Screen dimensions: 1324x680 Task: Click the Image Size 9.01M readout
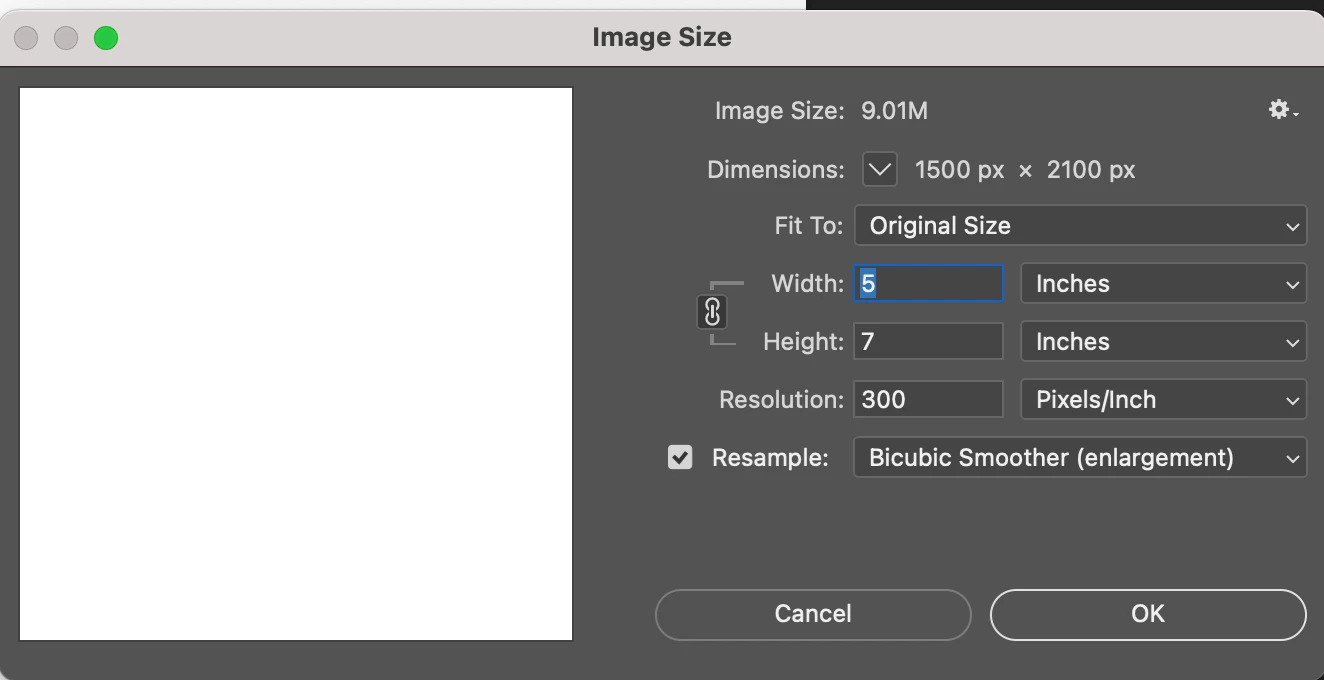[x=821, y=111]
